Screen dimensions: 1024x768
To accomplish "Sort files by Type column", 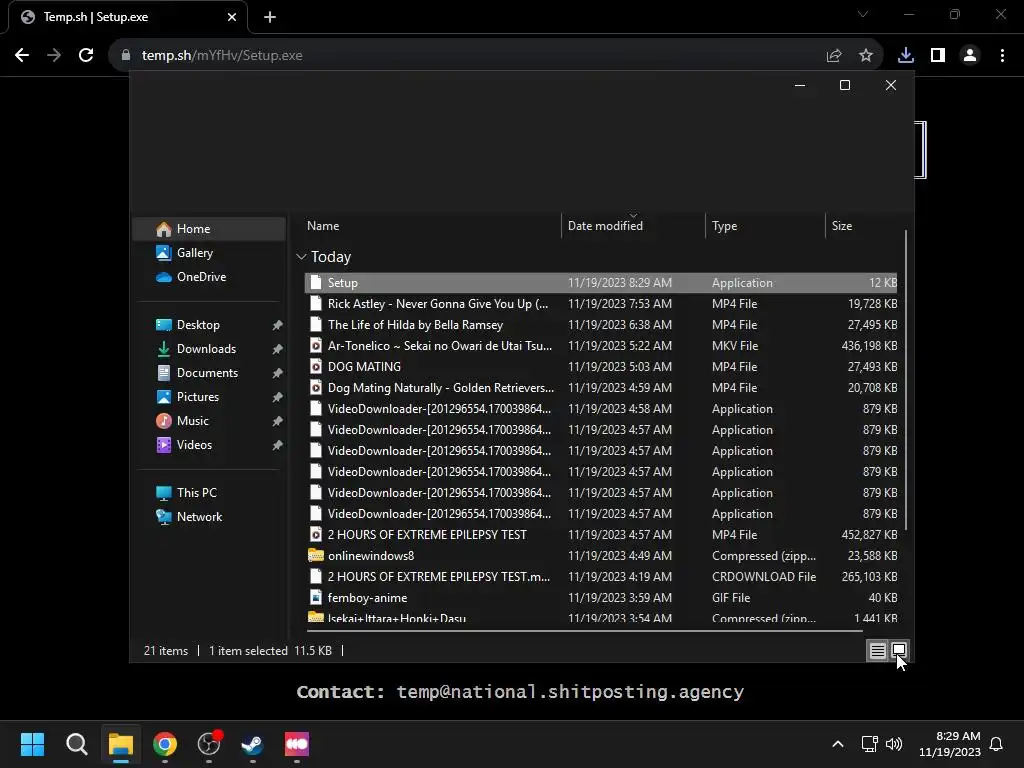I will (x=765, y=226).
